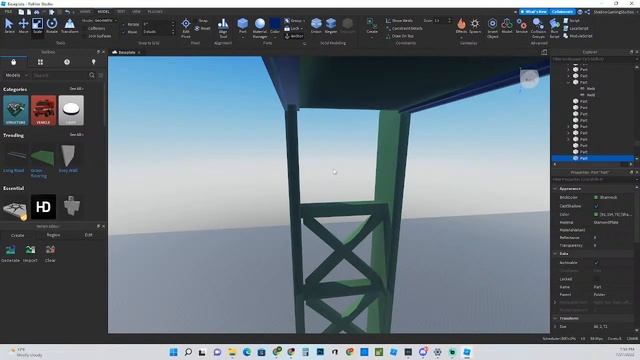
Task: Click the Collaborate button
Action: click(562, 12)
